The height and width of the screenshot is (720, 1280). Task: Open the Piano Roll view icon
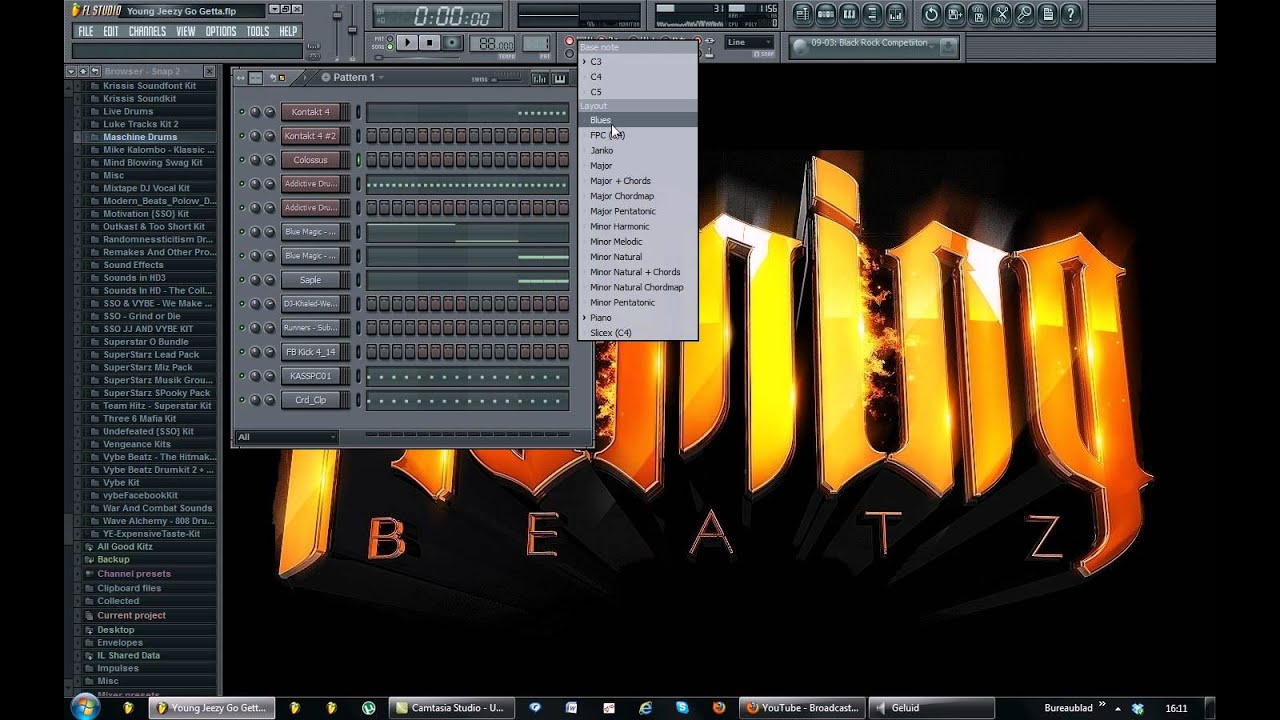click(x=849, y=14)
